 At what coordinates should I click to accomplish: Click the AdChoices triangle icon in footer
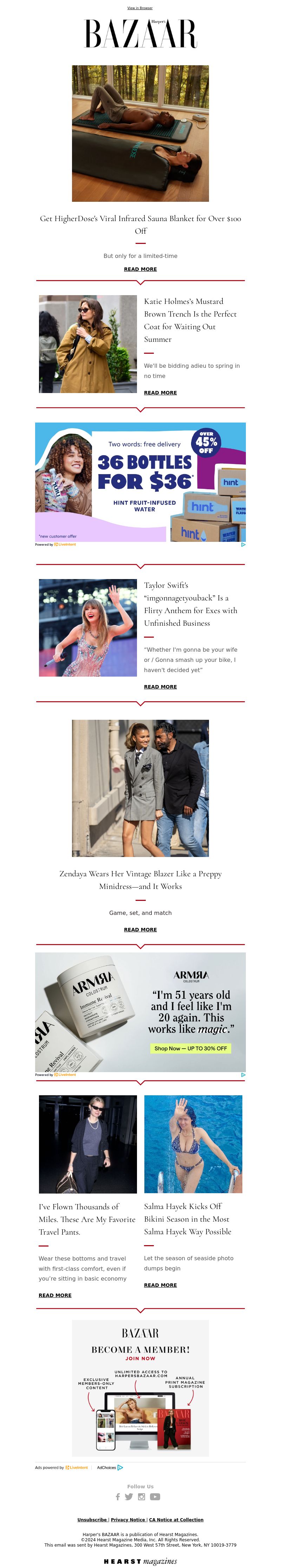coord(120,1468)
